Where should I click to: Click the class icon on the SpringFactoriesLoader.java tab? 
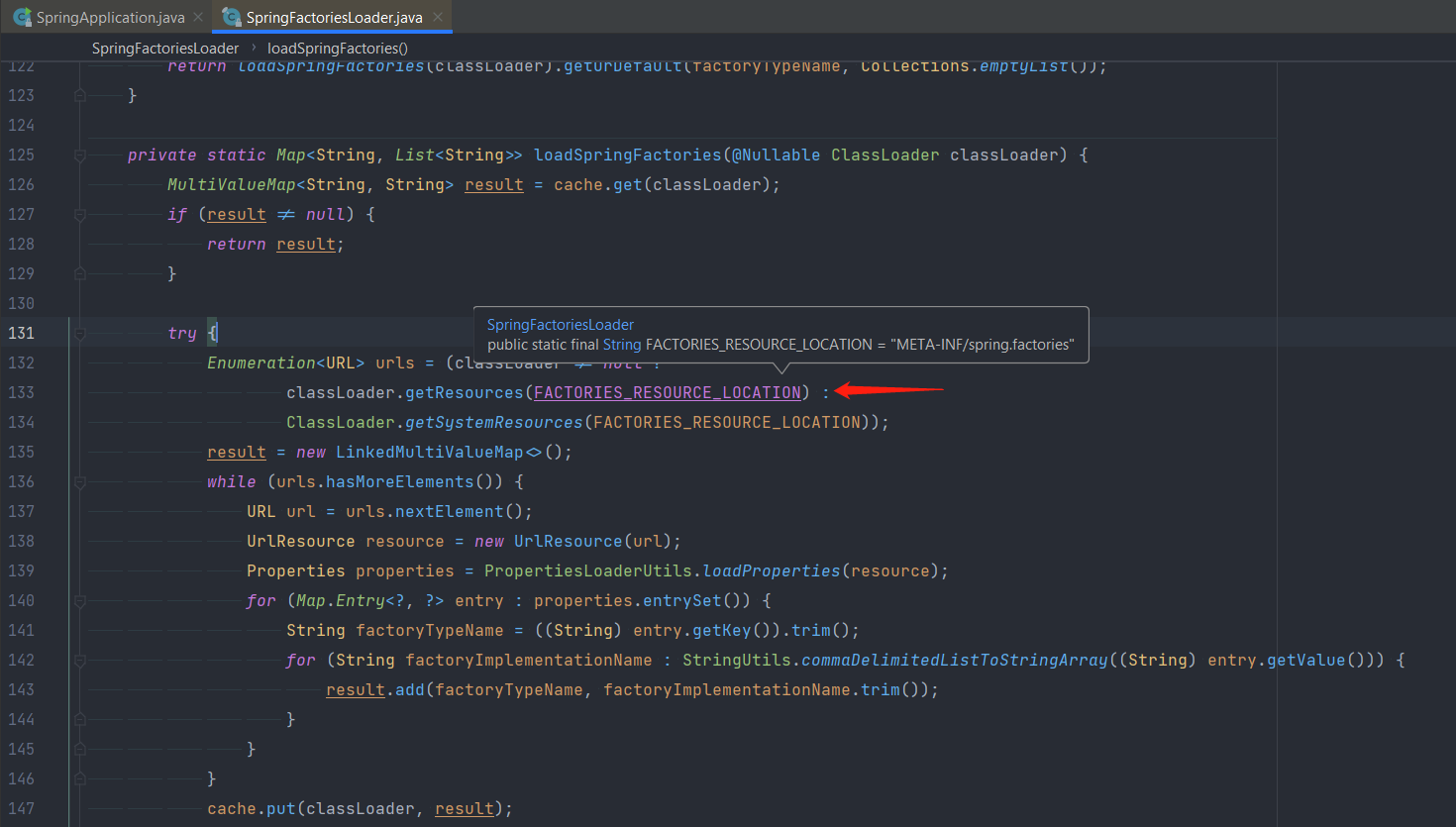pyautogui.click(x=232, y=17)
